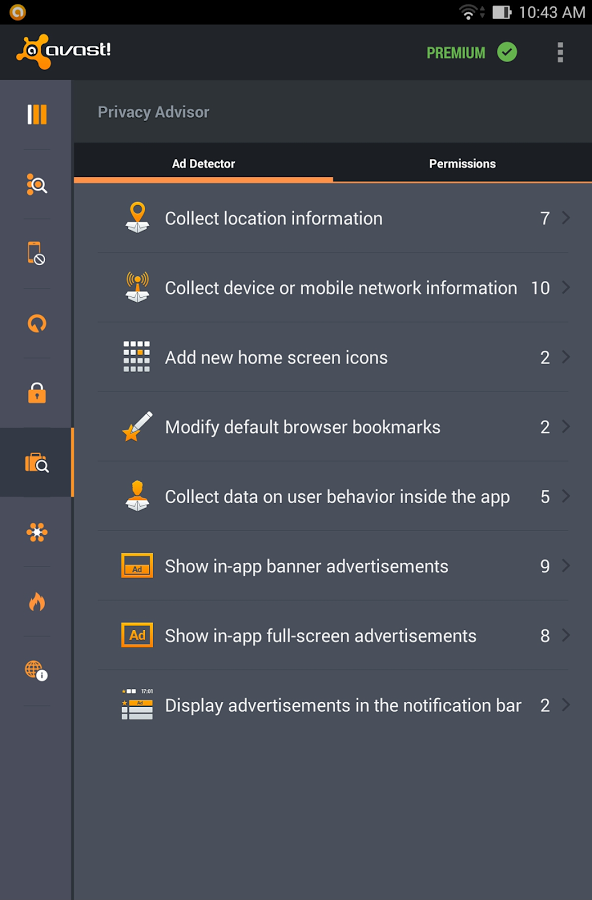592x900 pixels.
Task: Open the orange circular backup sidebar icon
Action: click(x=37, y=324)
